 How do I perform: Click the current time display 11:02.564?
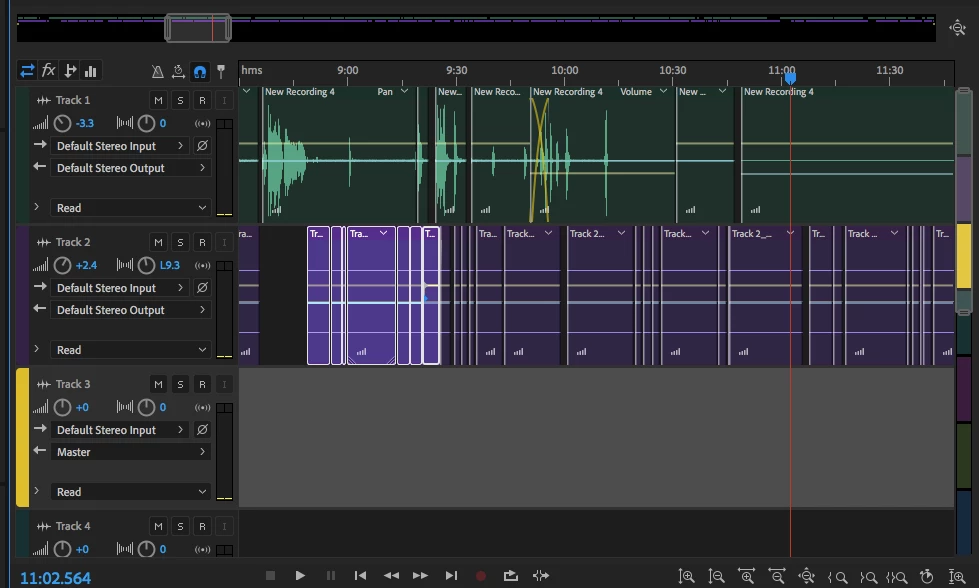click(56, 578)
